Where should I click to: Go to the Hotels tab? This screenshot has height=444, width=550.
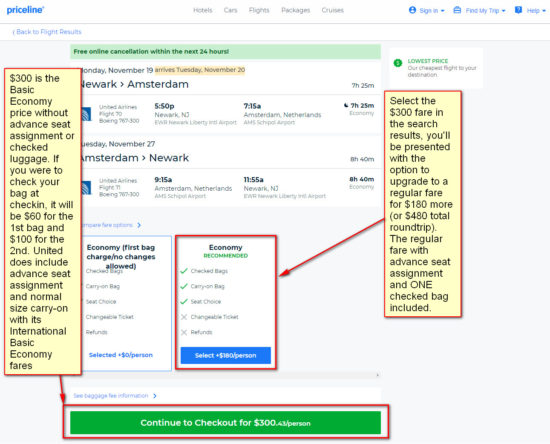tap(203, 10)
